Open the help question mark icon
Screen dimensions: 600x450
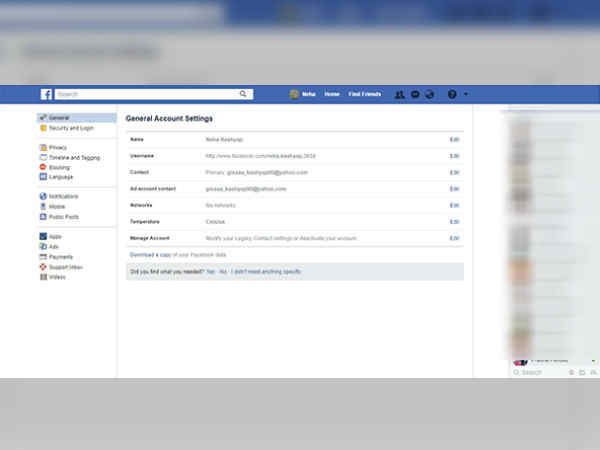point(452,94)
